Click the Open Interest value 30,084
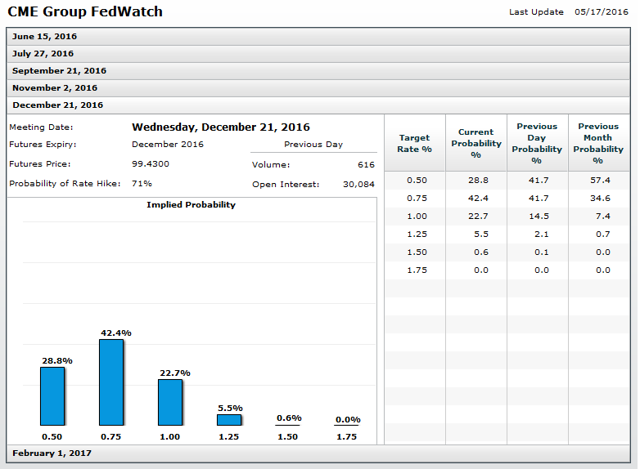This screenshot has width=640, height=469. pyautogui.click(x=359, y=184)
